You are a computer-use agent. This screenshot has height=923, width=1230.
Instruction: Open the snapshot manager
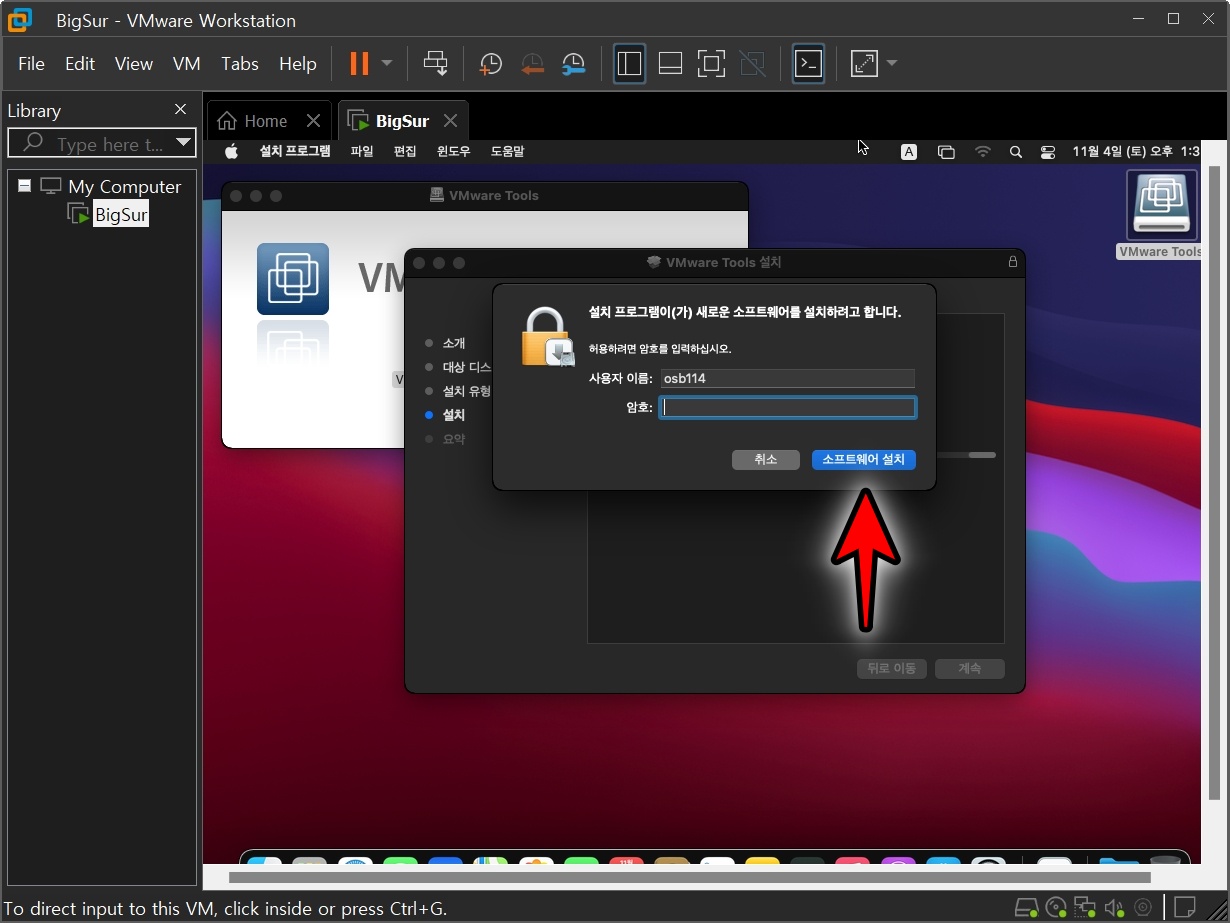(x=573, y=64)
